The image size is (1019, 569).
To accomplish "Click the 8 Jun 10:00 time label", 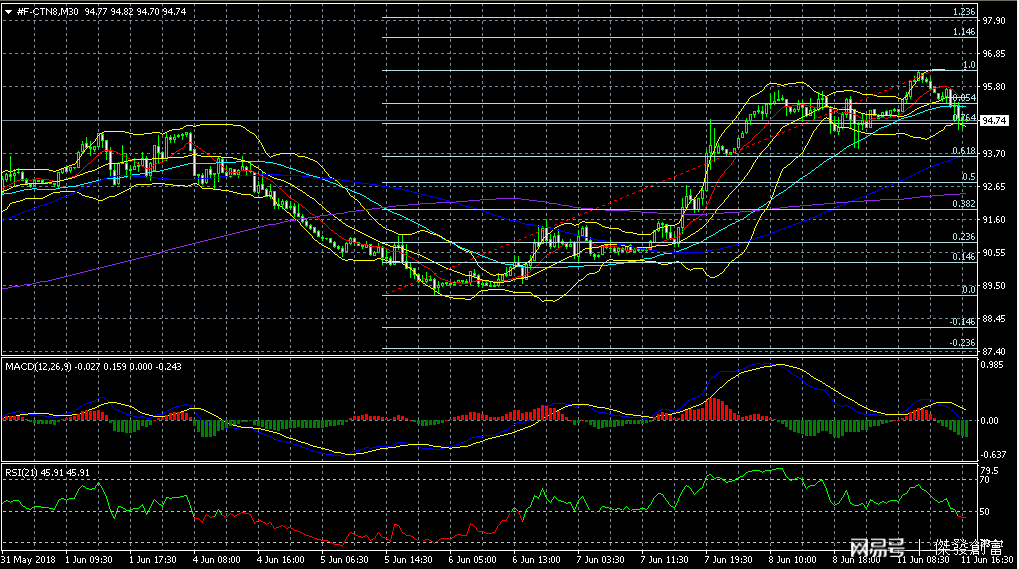I will 792,560.
